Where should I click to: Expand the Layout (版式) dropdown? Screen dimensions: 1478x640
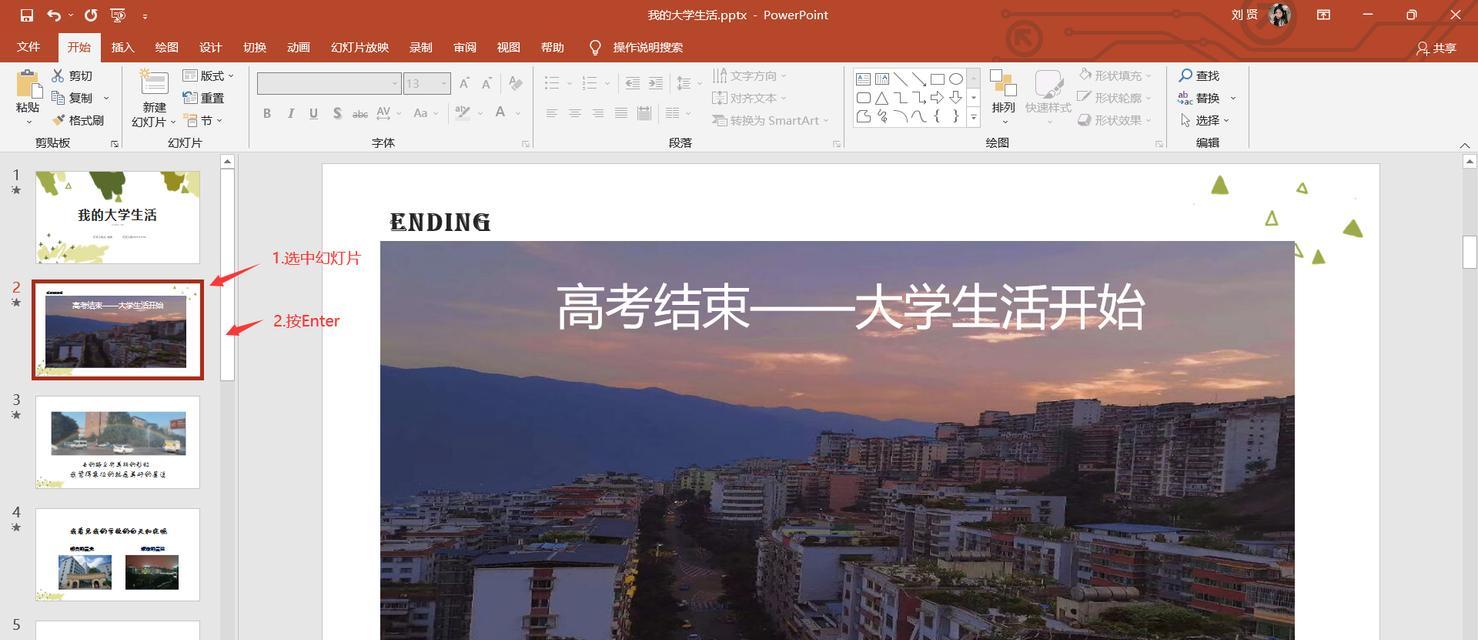click(208, 76)
